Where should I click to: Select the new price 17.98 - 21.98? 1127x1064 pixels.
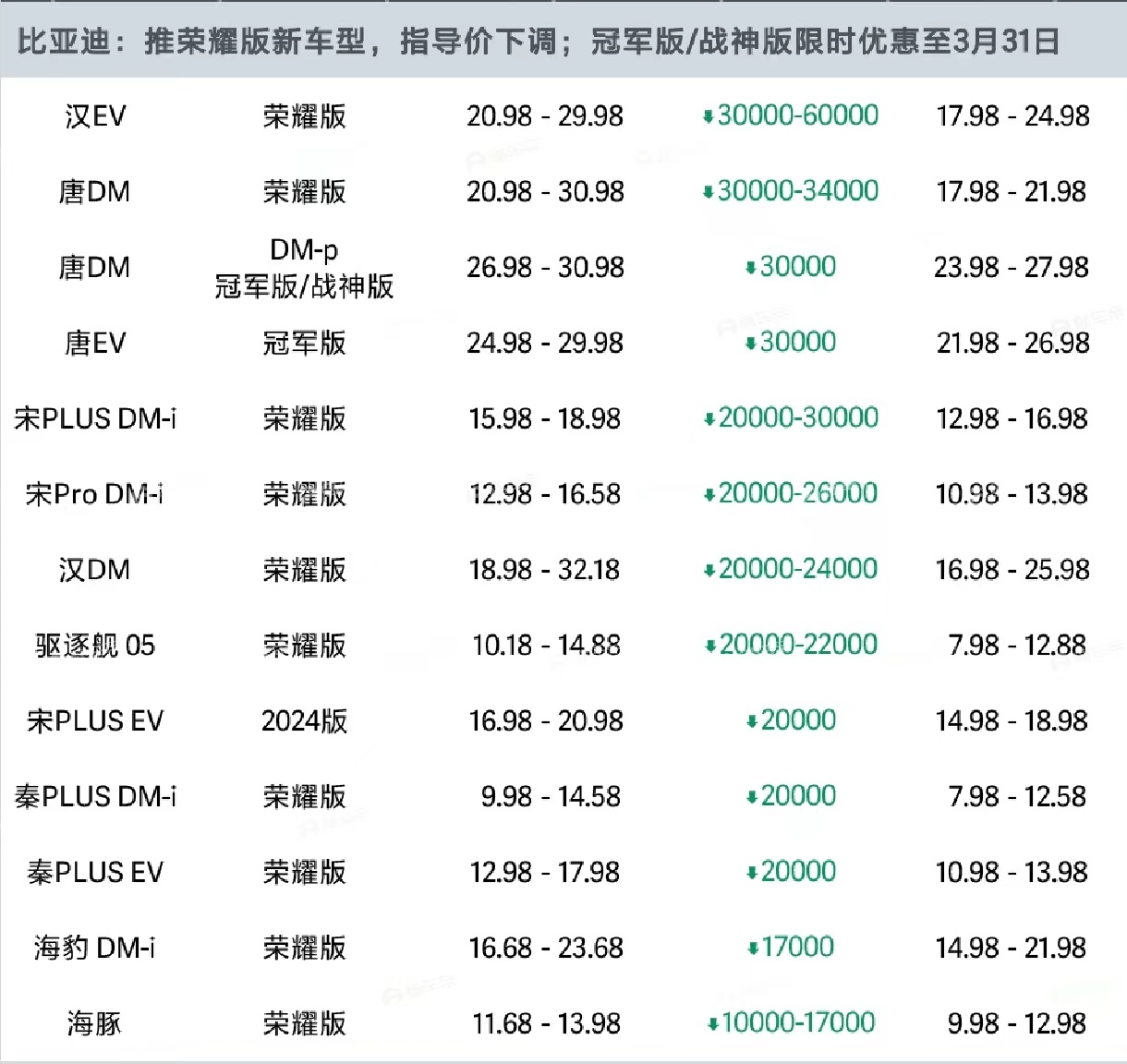[x=1012, y=192]
